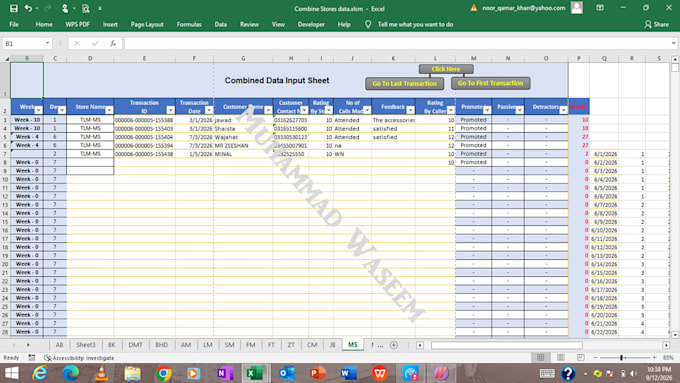Open the WPS PDF ribbon tab
This screenshot has width=680, height=383.
click(78, 24)
